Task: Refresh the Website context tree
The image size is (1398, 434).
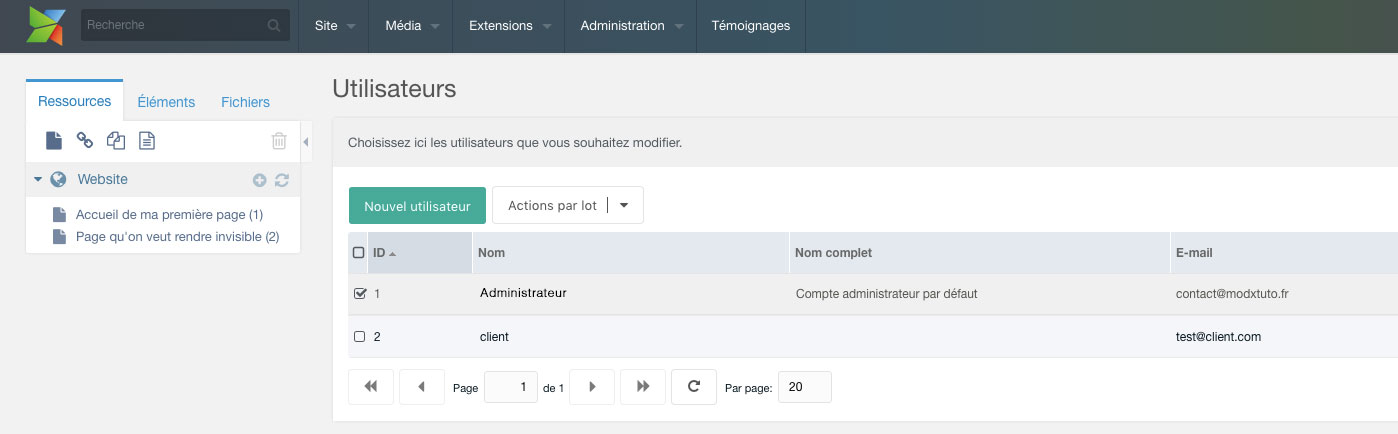Action: click(282, 180)
